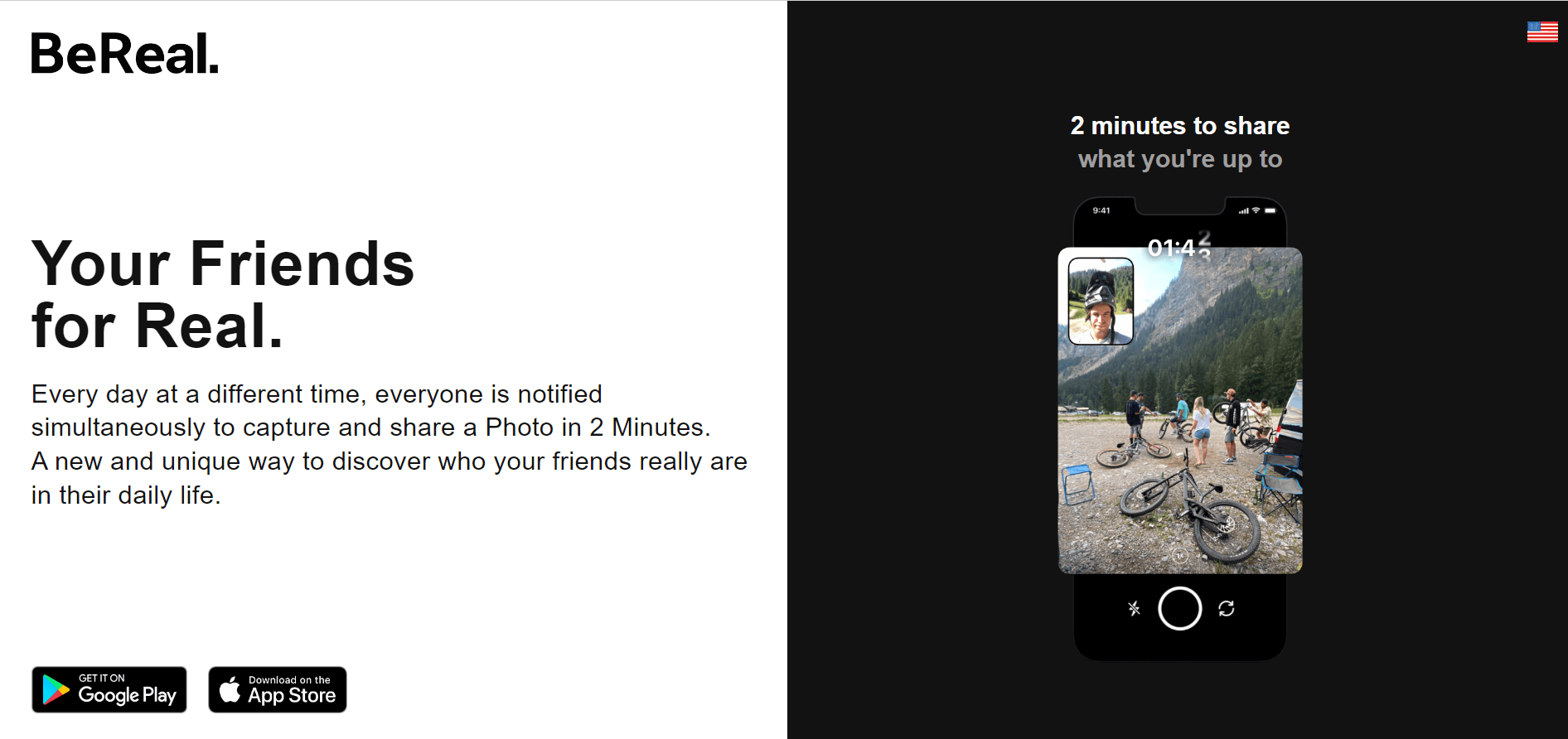Screen dimensions: 1568x739
Task: Toggle the camera flash icon
Action: click(1134, 609)
